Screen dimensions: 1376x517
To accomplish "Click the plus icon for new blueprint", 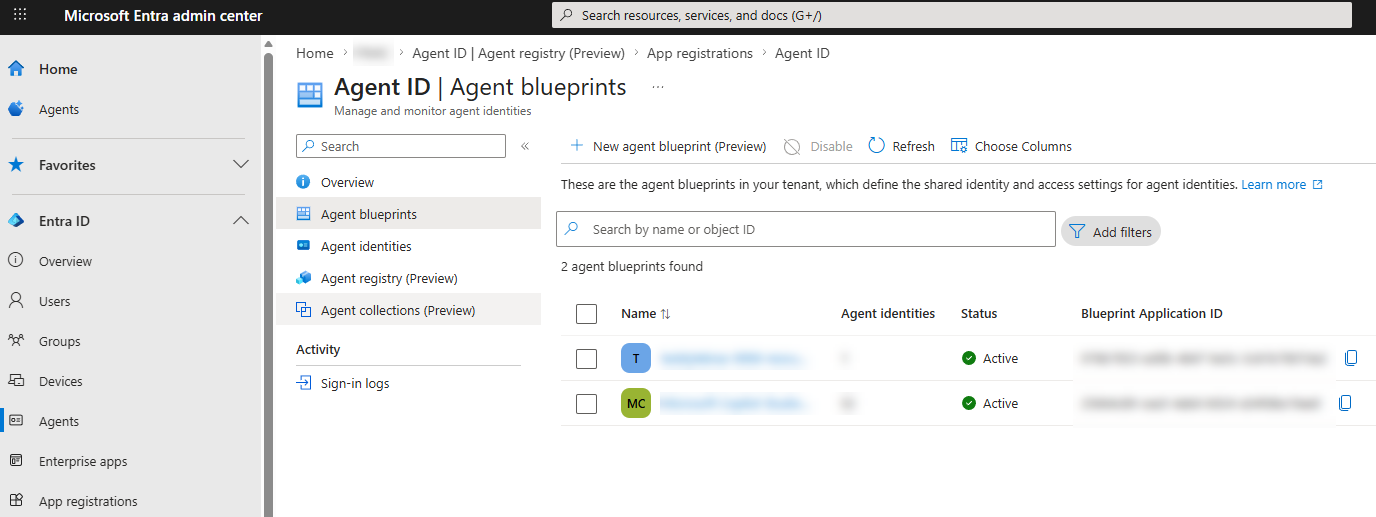I will (577, 146).
